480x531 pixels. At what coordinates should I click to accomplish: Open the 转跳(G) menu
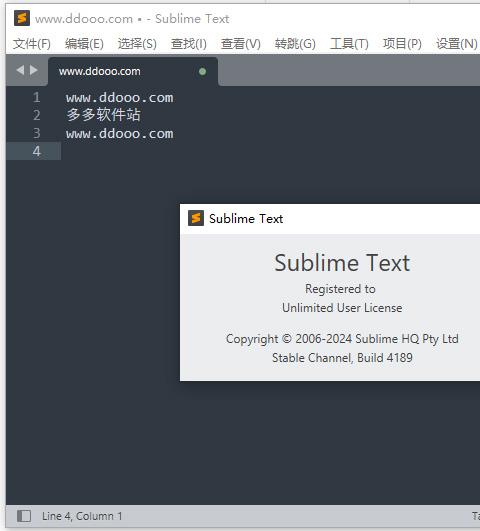click(295, 44)
